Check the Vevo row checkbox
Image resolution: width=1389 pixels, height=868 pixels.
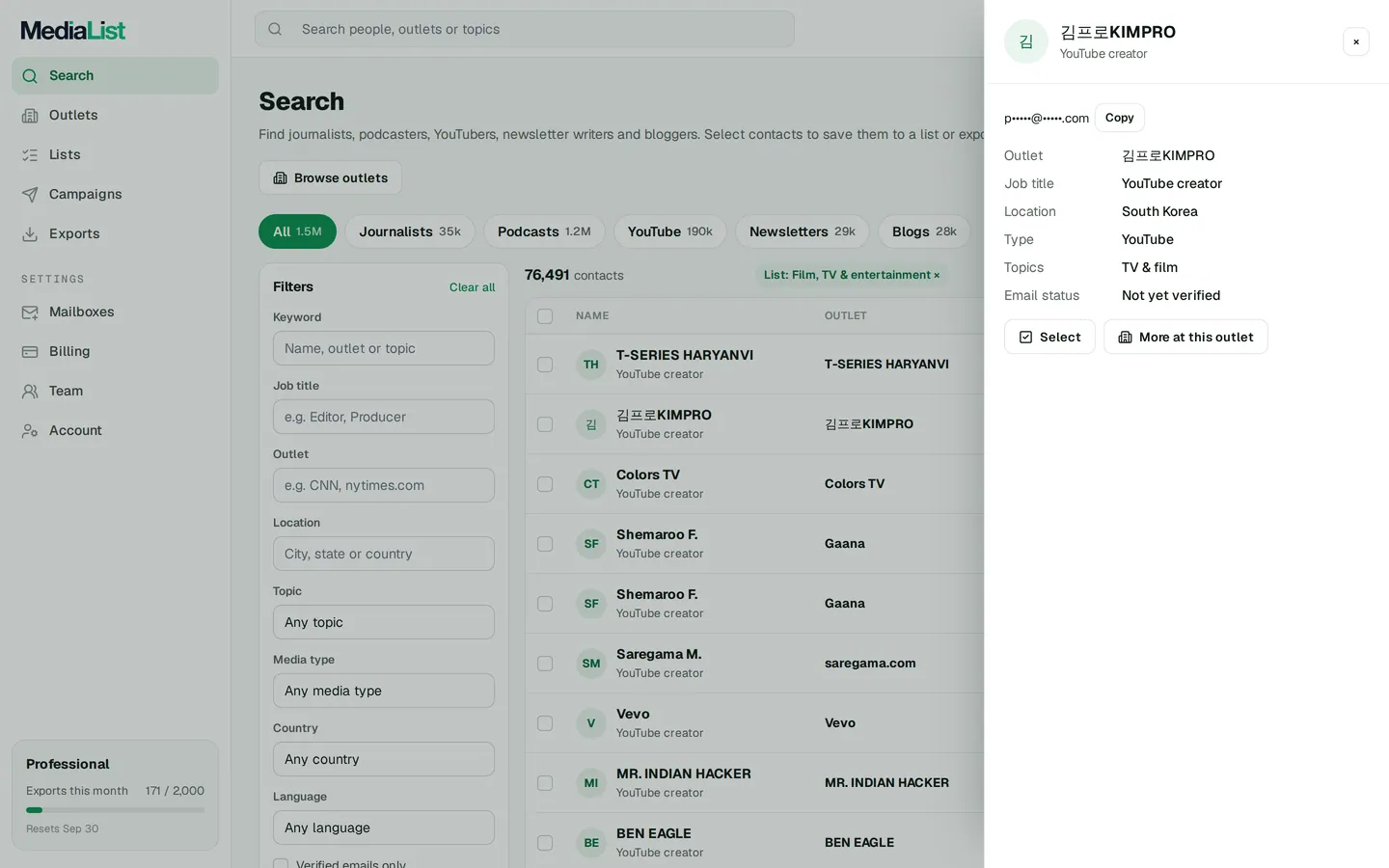(545, 723)
